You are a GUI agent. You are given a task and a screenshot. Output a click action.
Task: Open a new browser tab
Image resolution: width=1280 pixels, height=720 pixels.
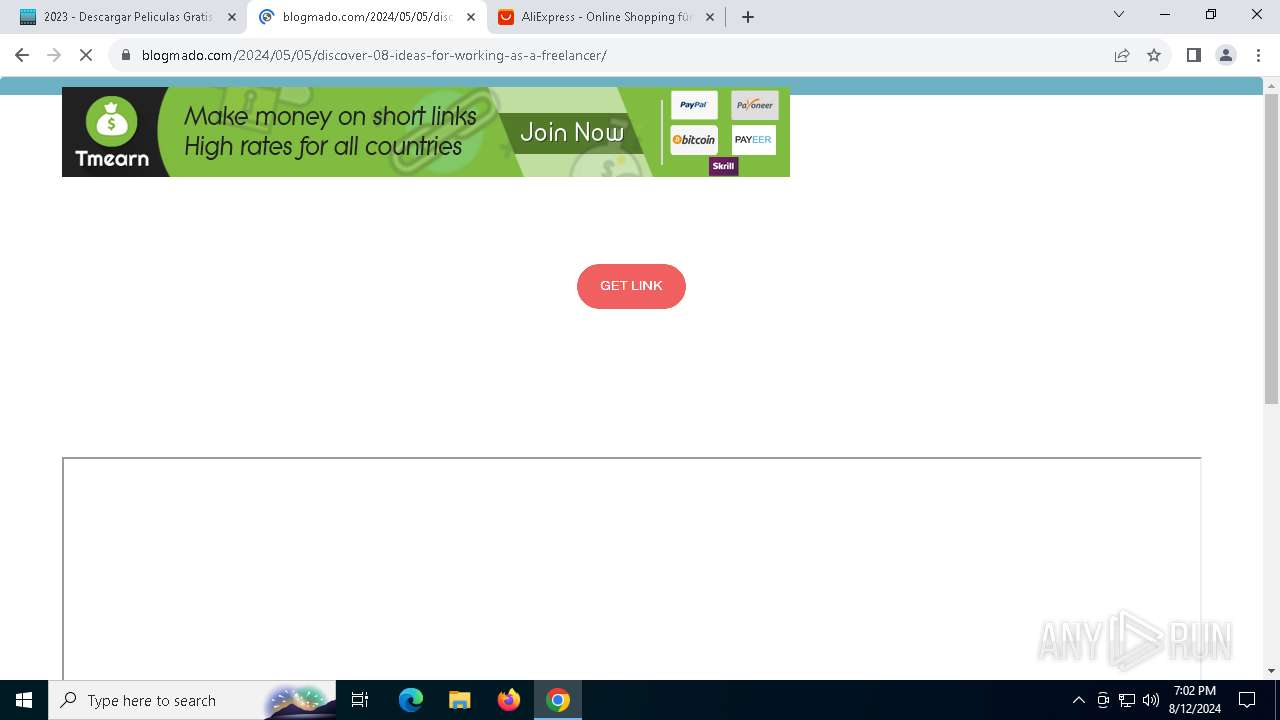click(x=748, y=17)
